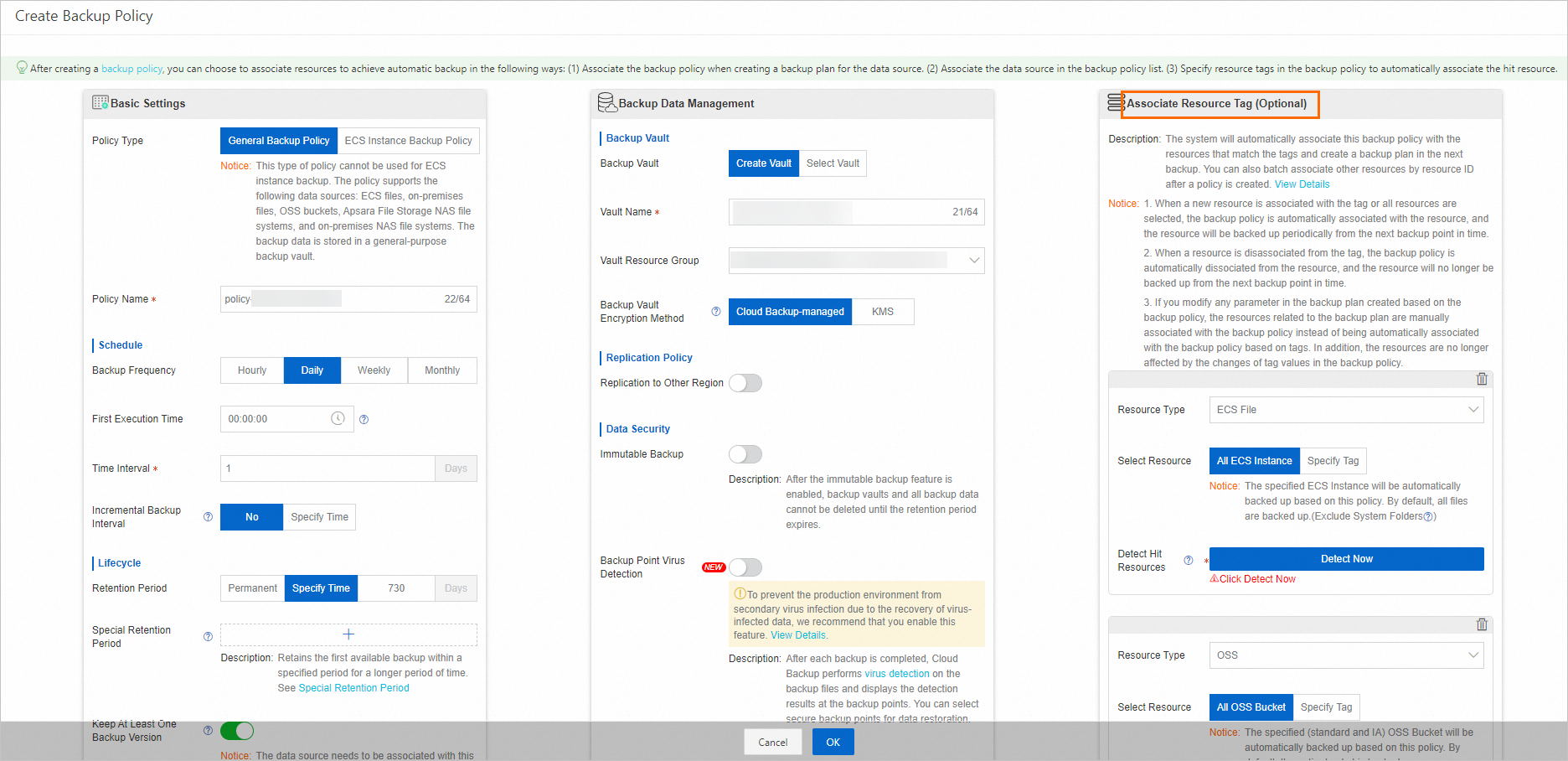Open the Keep At Least One Backup Version help icon

pos(208,731)
